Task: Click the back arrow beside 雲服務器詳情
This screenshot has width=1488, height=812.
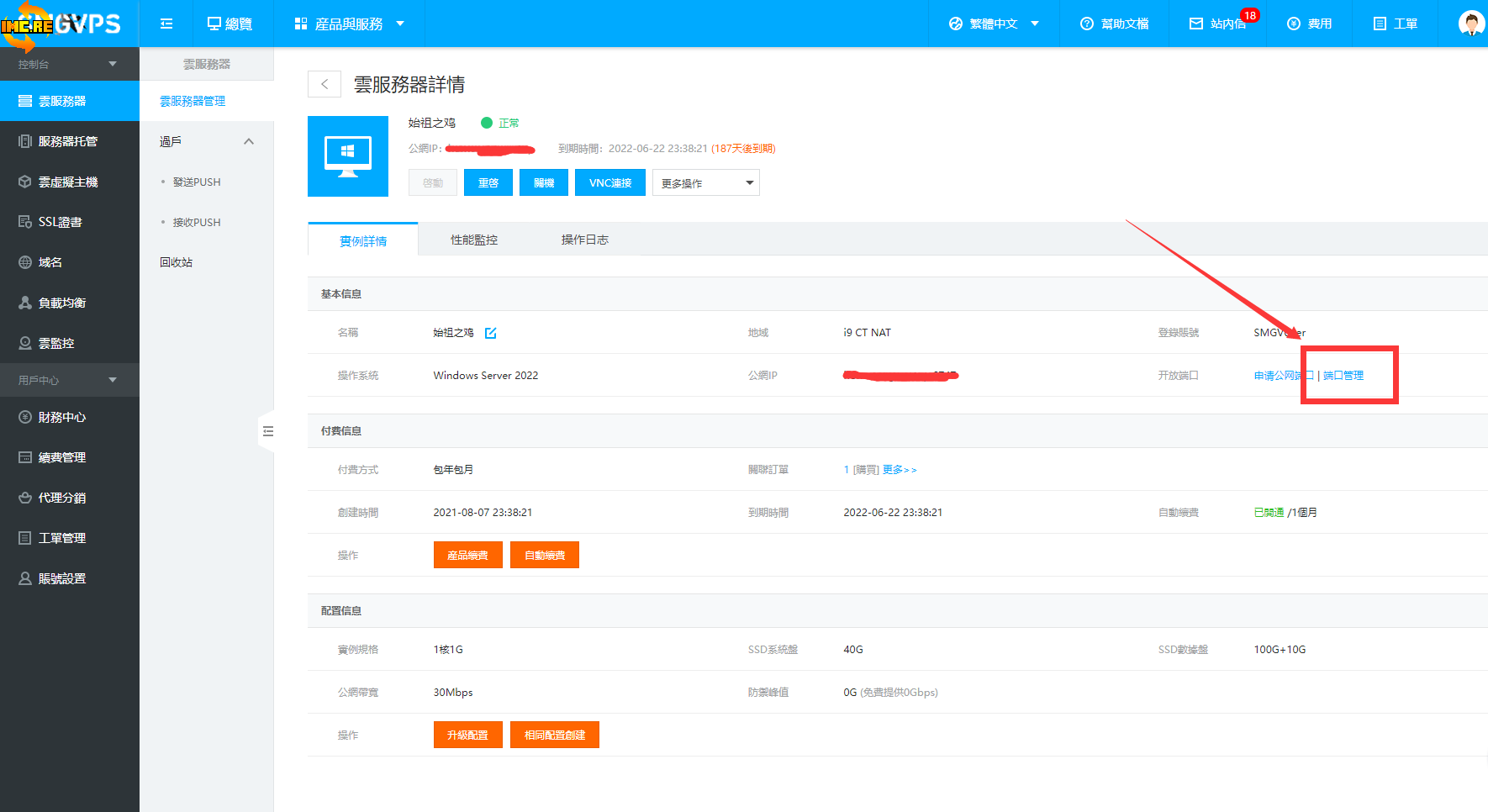Action: [x=325, y=84]
